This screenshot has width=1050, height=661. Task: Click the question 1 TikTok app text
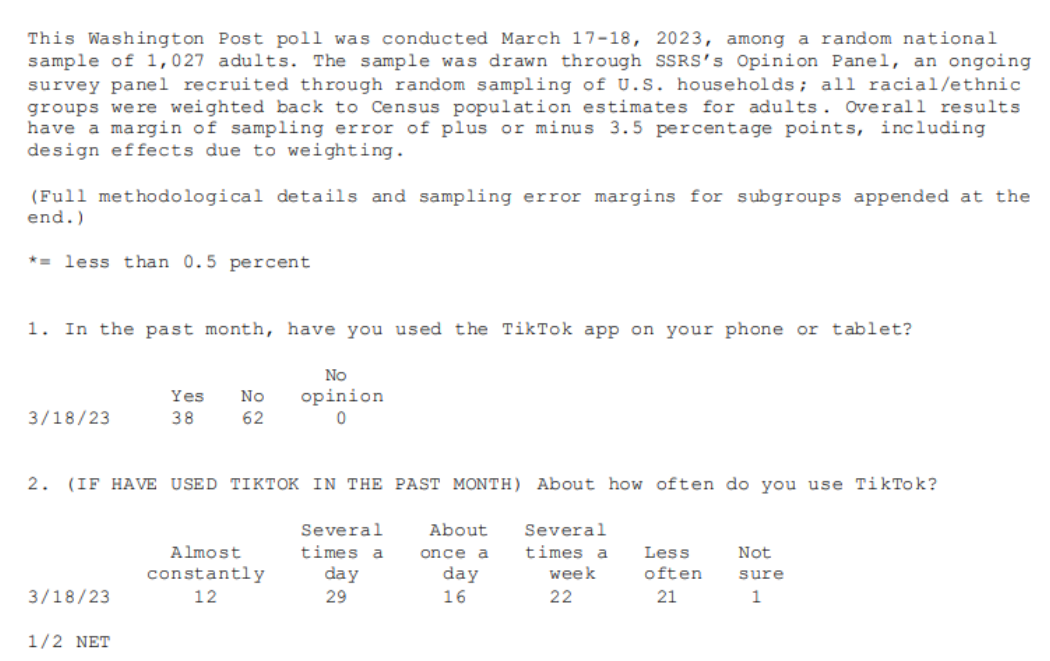pyautogui.click(x=470, y=329)
